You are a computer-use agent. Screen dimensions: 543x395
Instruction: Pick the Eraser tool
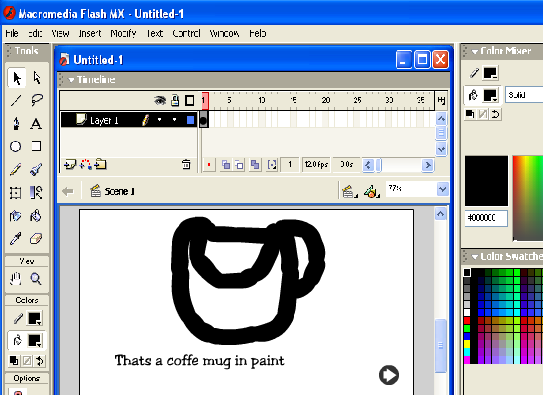[x=36, y=239]
